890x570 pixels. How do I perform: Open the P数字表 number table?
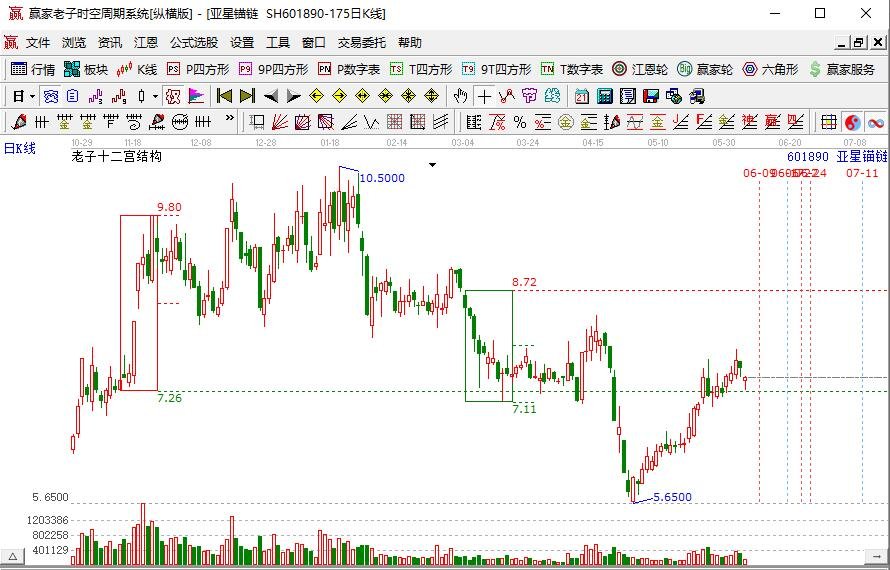point(349,69)
